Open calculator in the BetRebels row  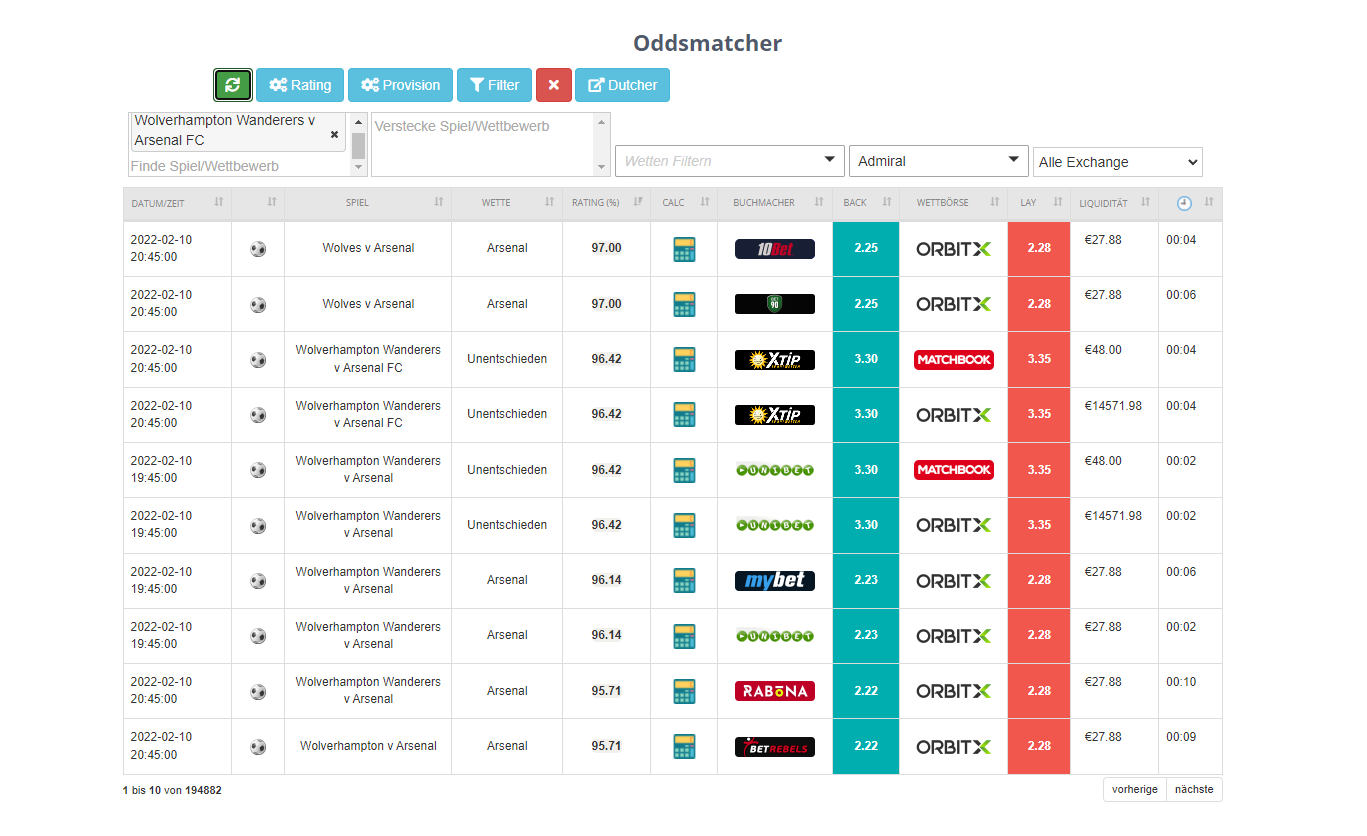[684, 747]
